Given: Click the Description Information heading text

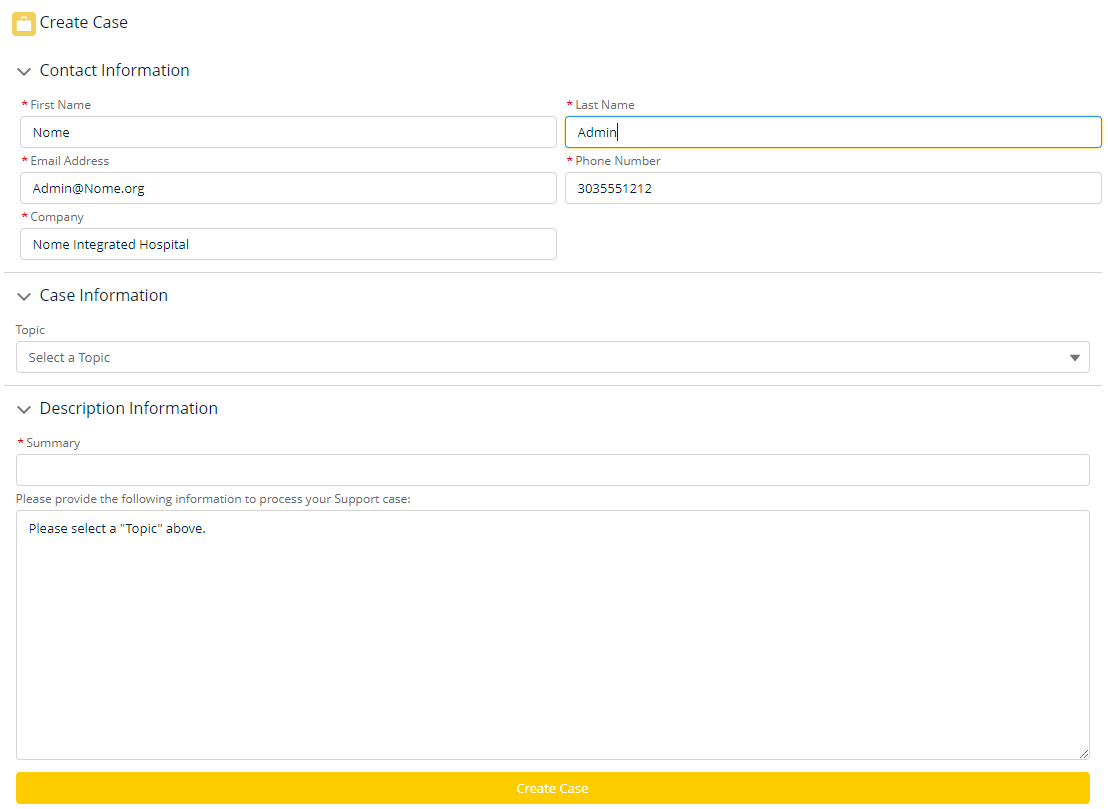Looking at the screenshot, I should click(x=128, y=409).
